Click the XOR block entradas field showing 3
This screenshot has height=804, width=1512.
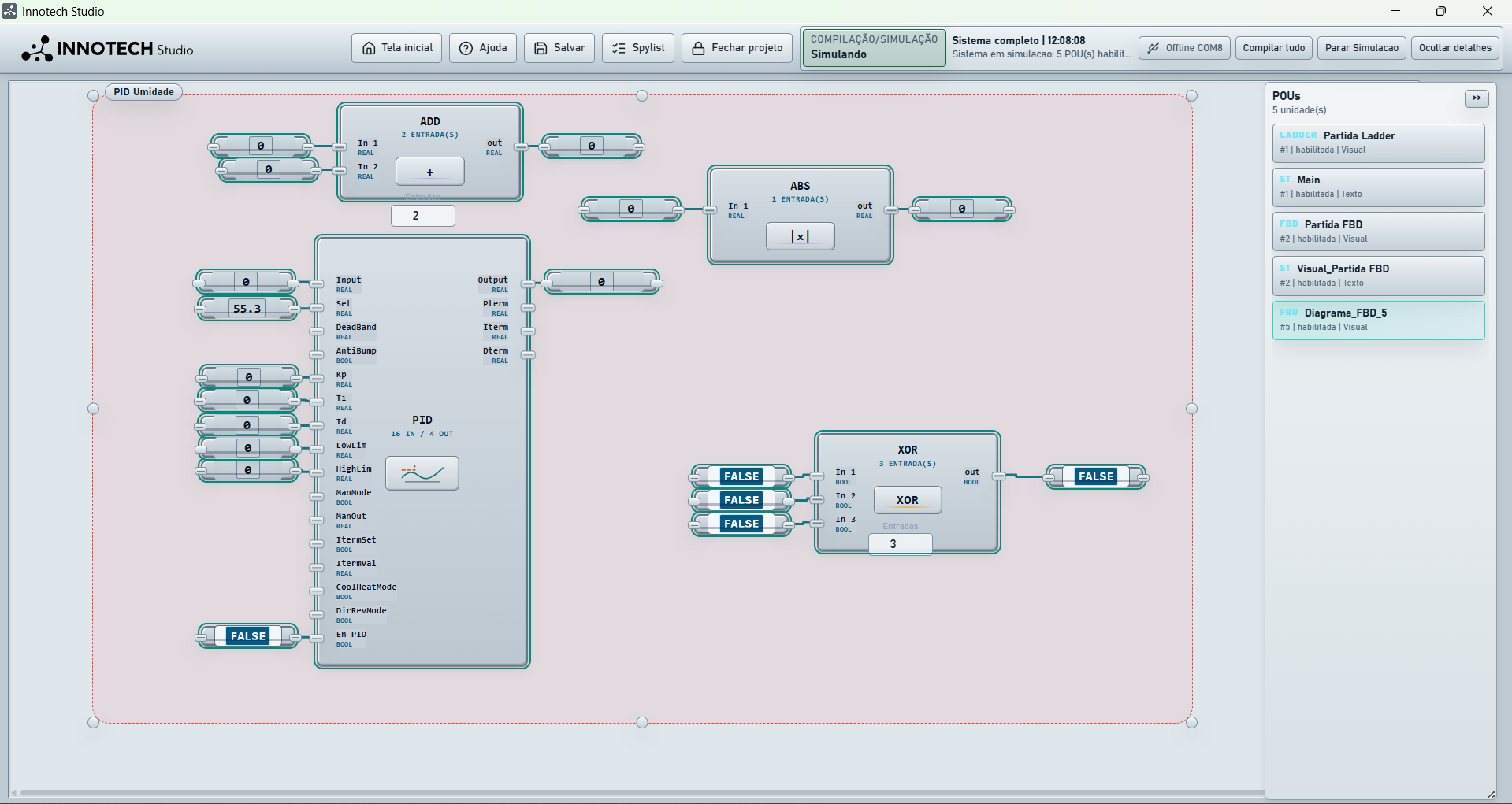point(900,544)
